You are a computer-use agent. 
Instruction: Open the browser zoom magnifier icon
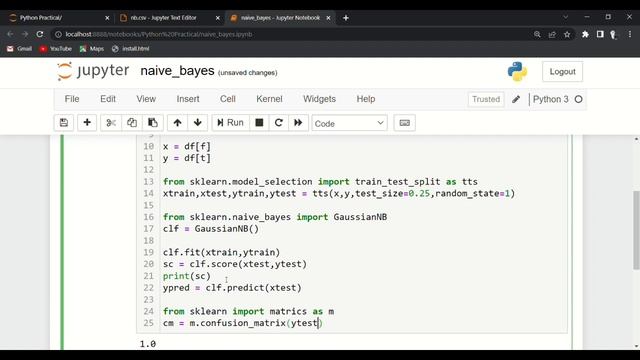(537, 35)
